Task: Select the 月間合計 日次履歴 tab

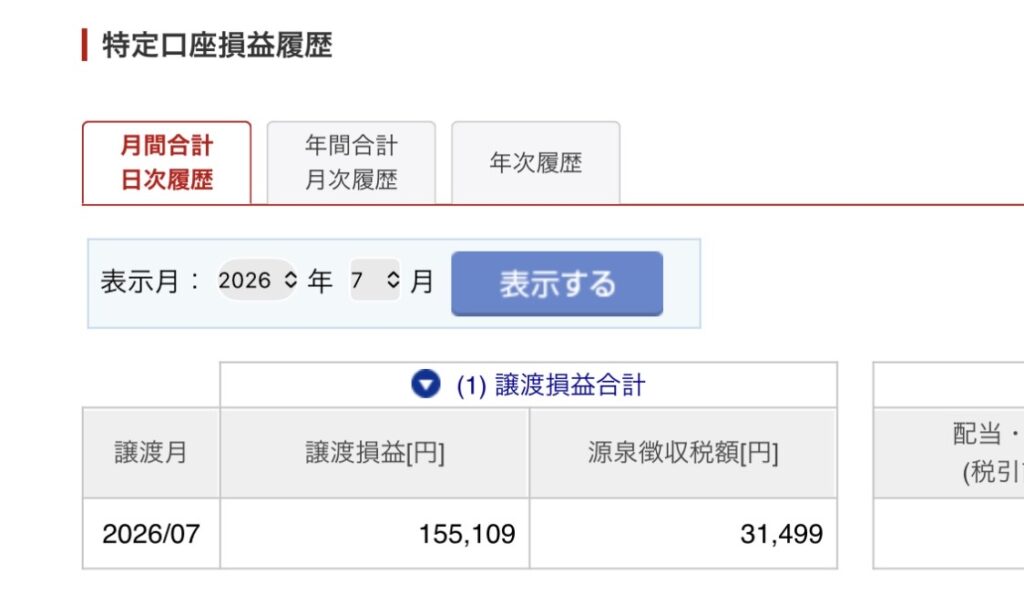Action: point(167,163)
